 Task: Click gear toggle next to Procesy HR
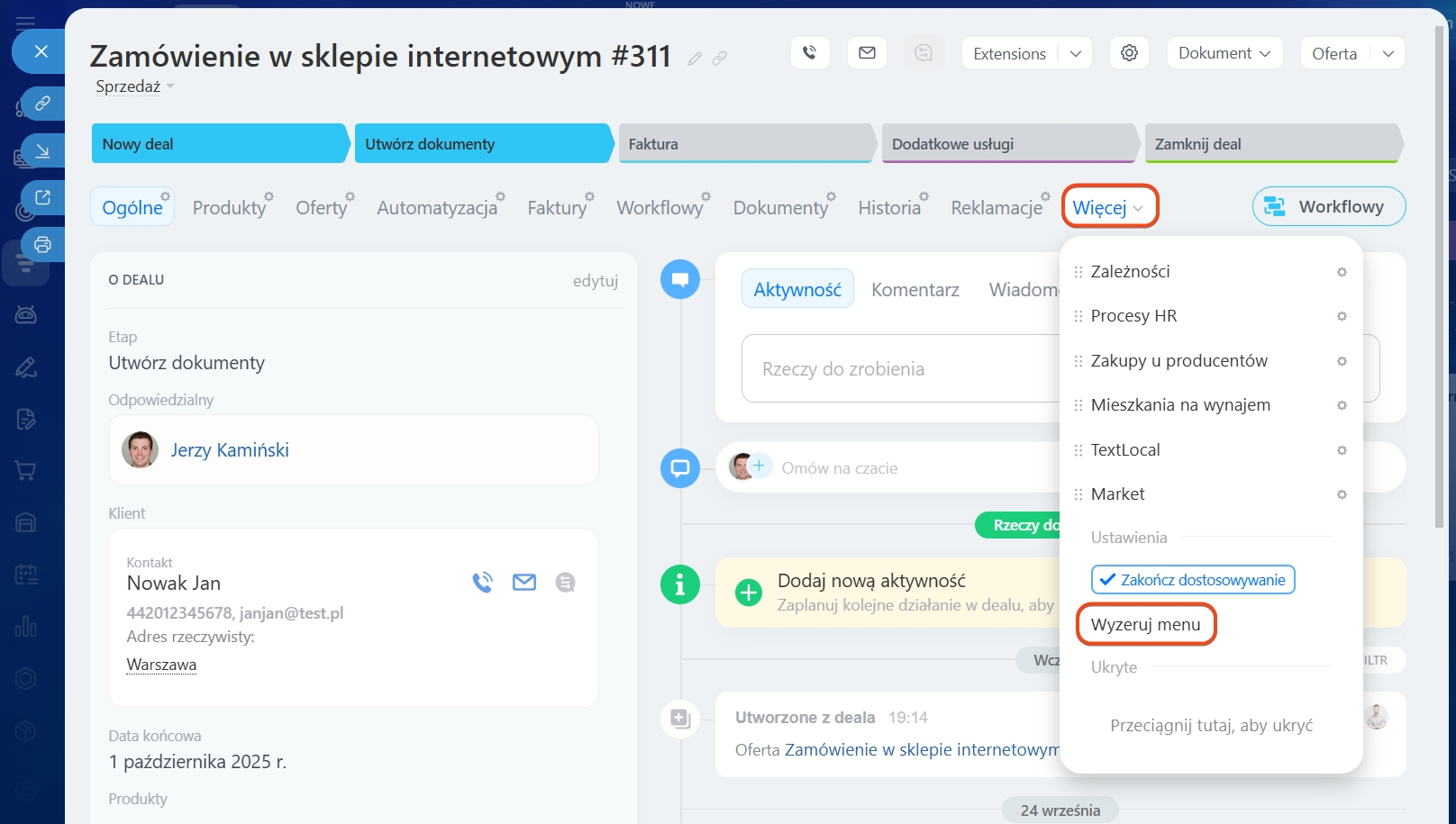(x=1342, y=316)
